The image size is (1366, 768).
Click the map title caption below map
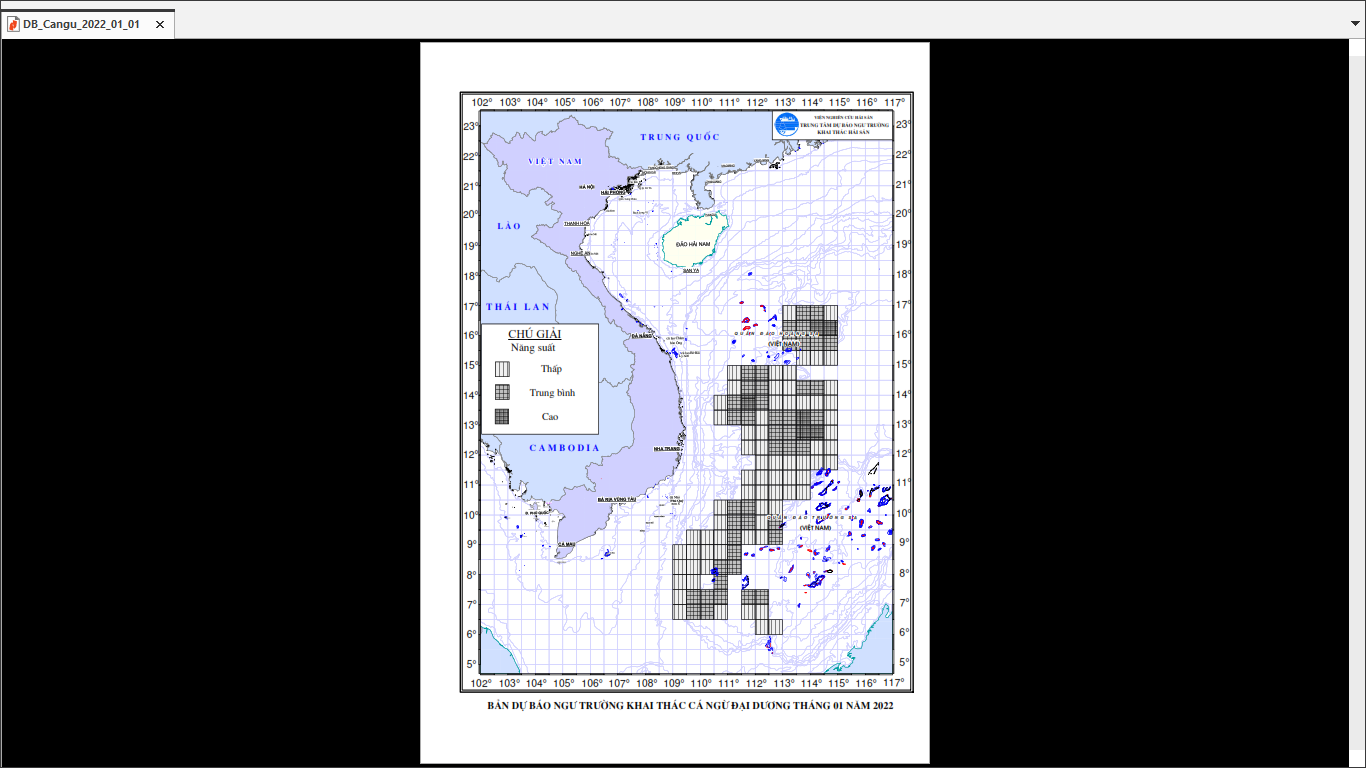coord(690,706)
